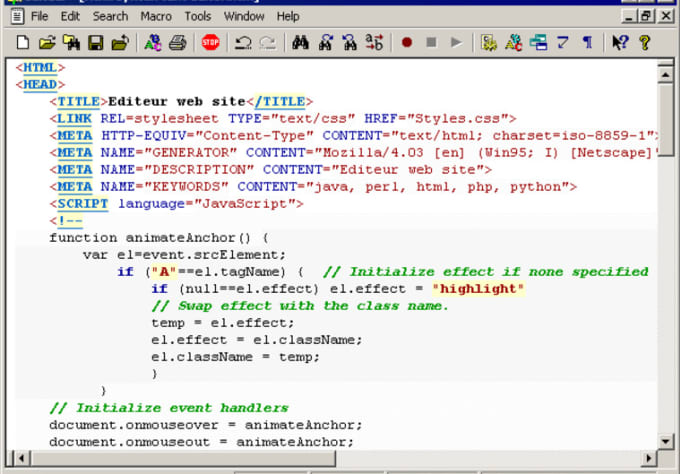
Task: Open the Edit menu
Action: [x=70, y=16]
